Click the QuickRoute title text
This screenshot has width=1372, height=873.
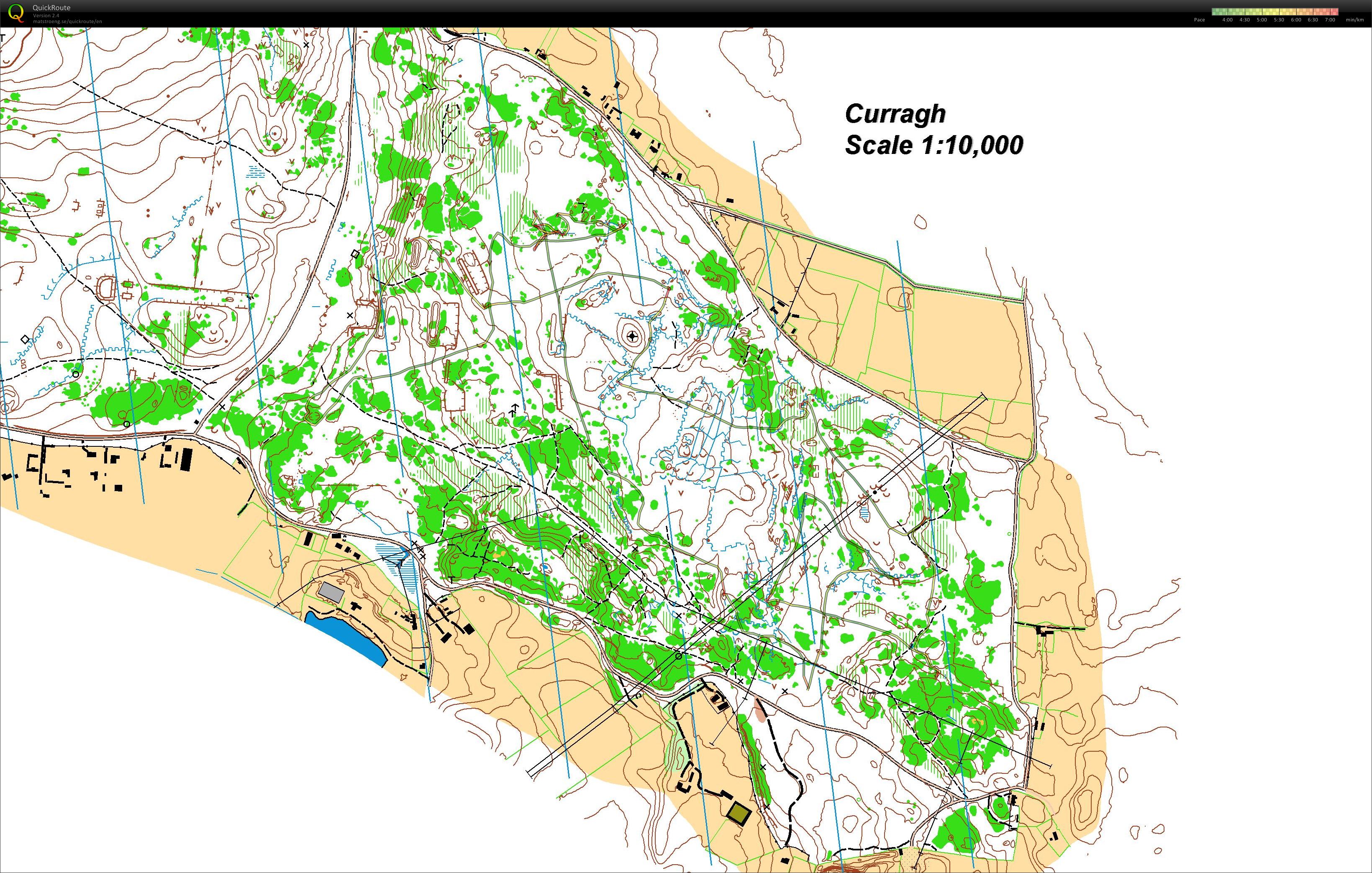(51, 8)
